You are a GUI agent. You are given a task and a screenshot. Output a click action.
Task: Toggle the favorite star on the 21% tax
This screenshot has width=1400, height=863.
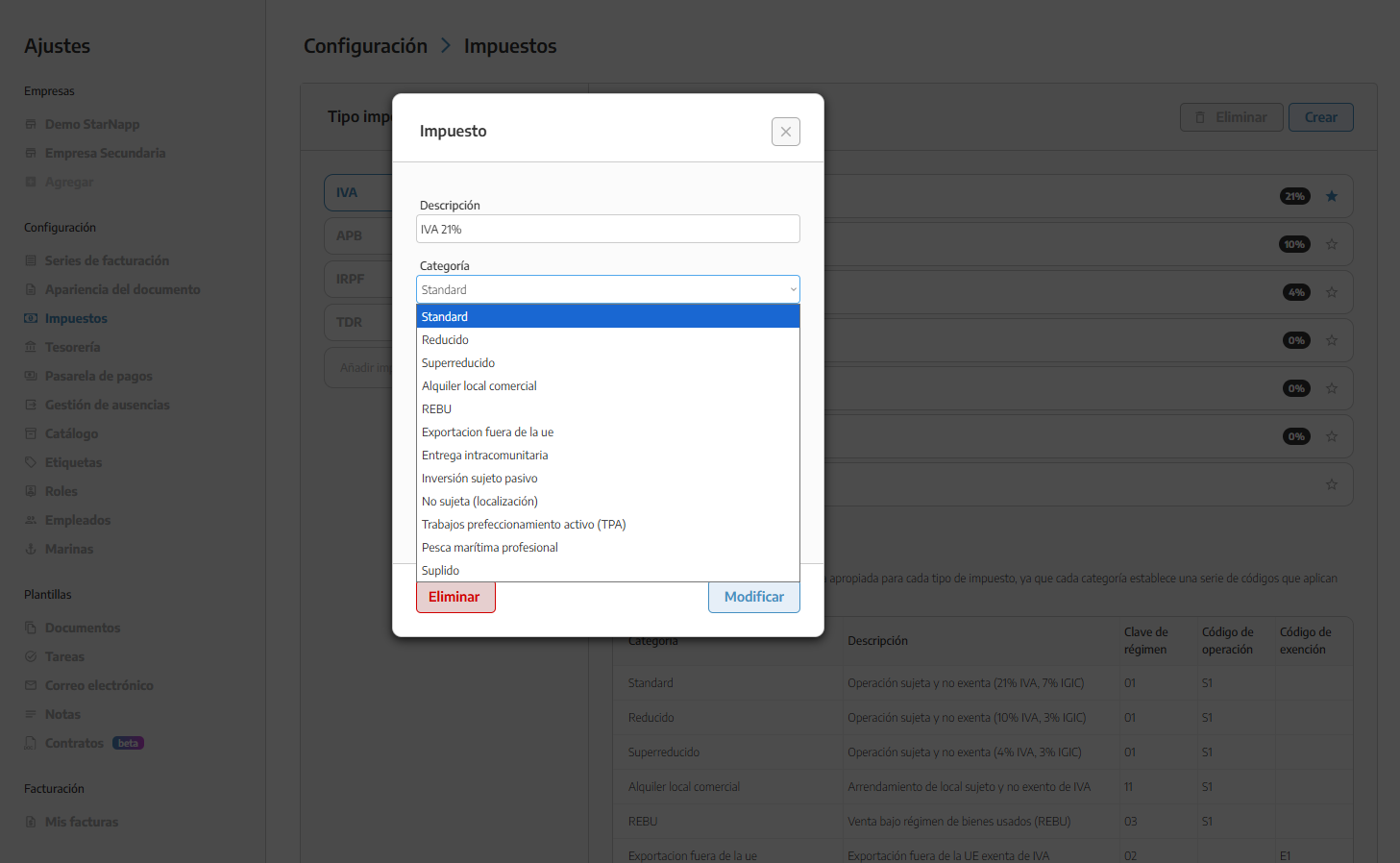[1332, 196]
